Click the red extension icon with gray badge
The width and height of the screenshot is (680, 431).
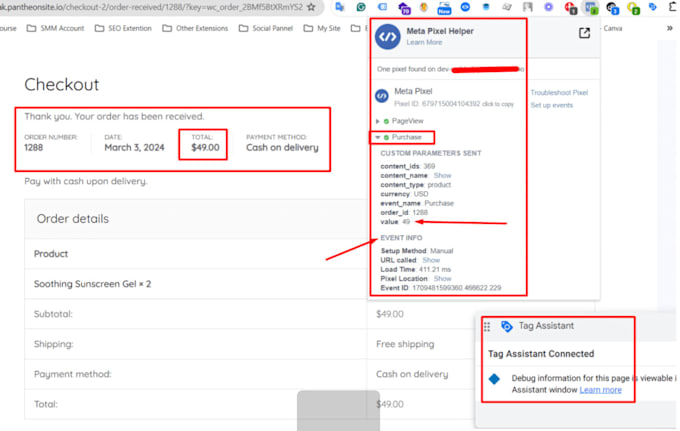tap(570, 8)
